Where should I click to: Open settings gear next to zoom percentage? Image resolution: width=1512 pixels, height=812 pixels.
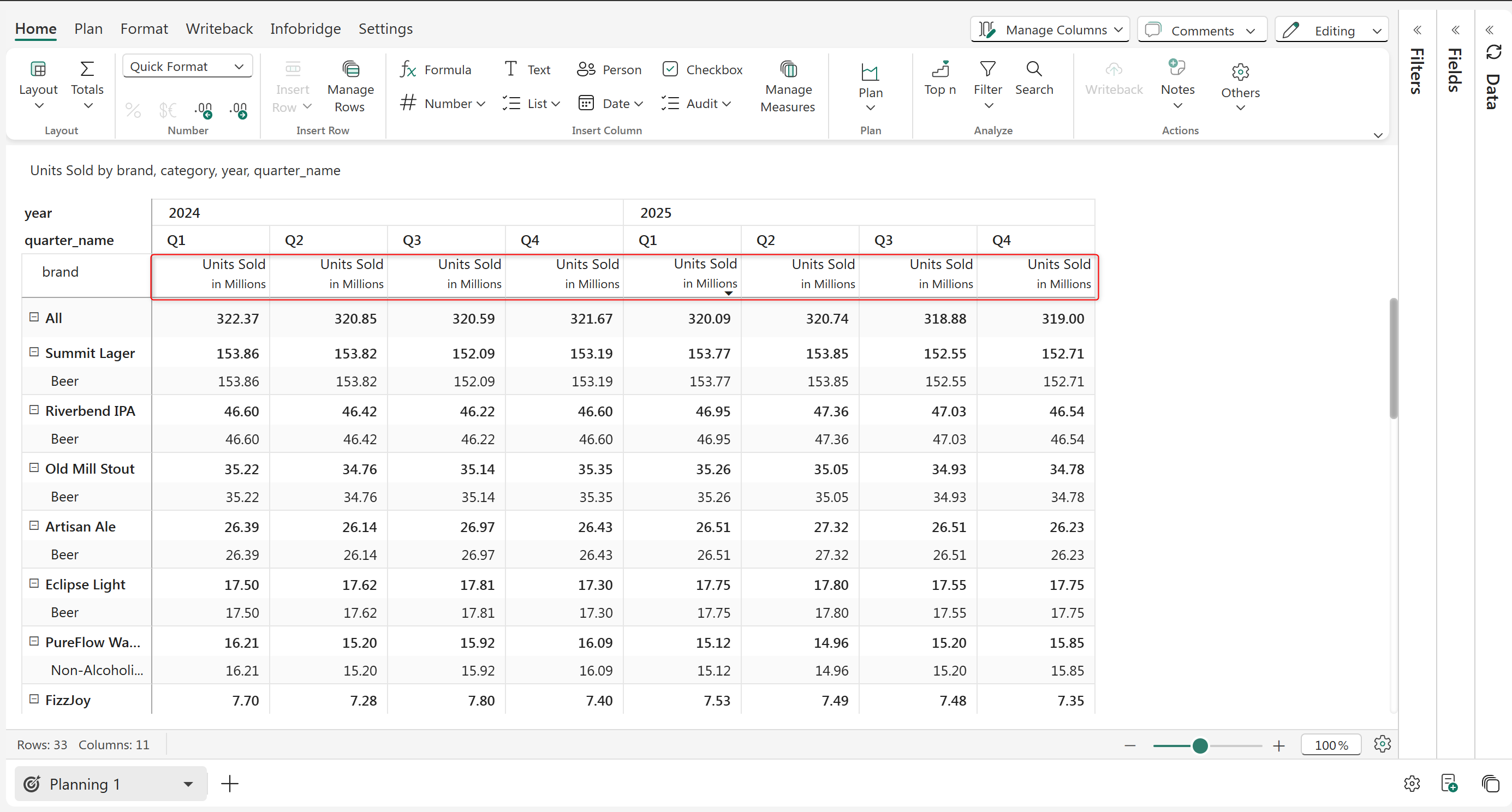1382,744
